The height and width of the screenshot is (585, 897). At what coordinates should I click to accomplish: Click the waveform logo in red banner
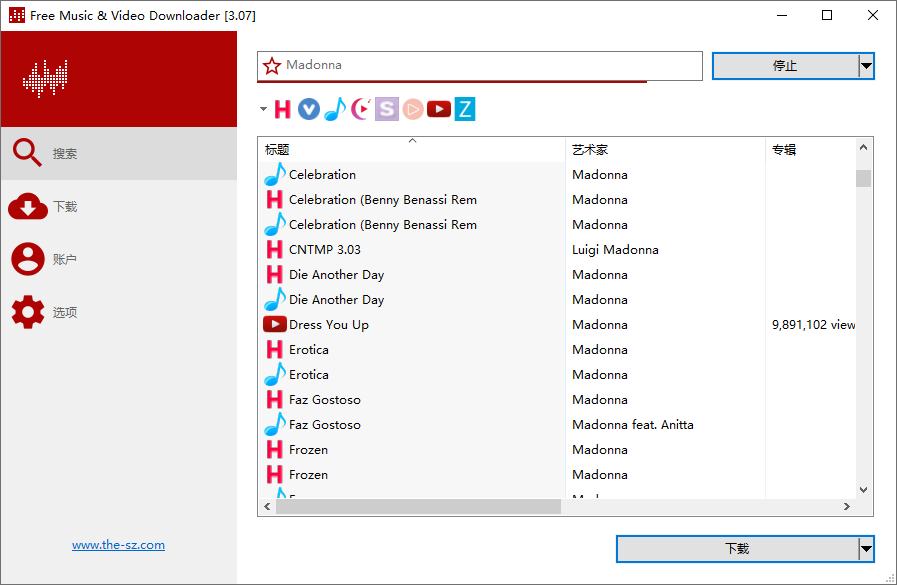coord(45,79)
